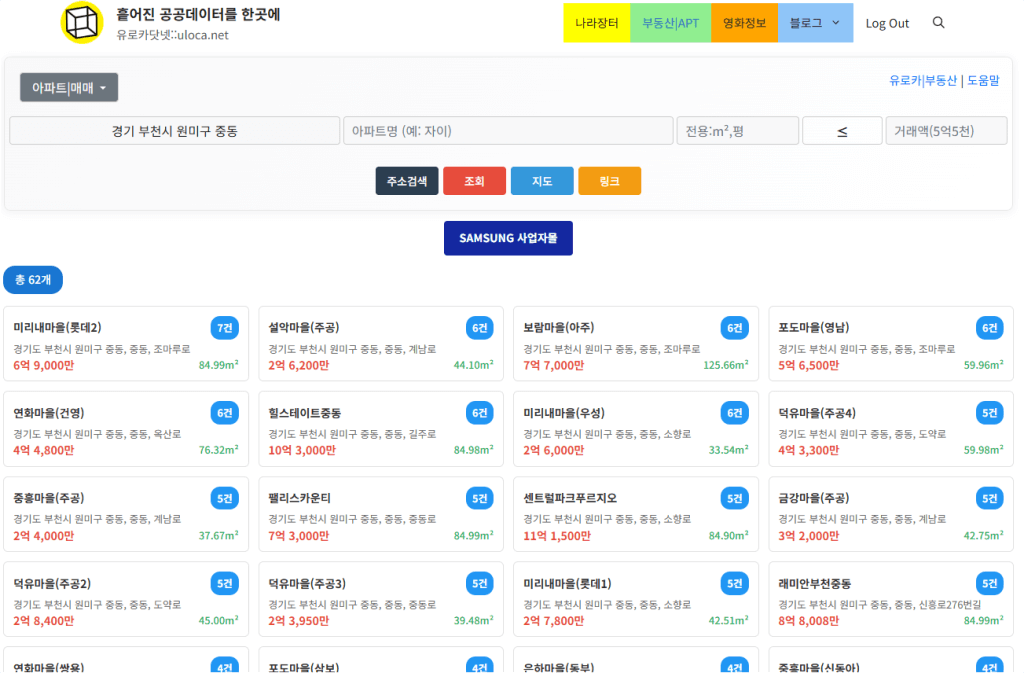Open the search magnifier icon
The width and height of the screenshot is (1024, 673).
click(938, 23)
